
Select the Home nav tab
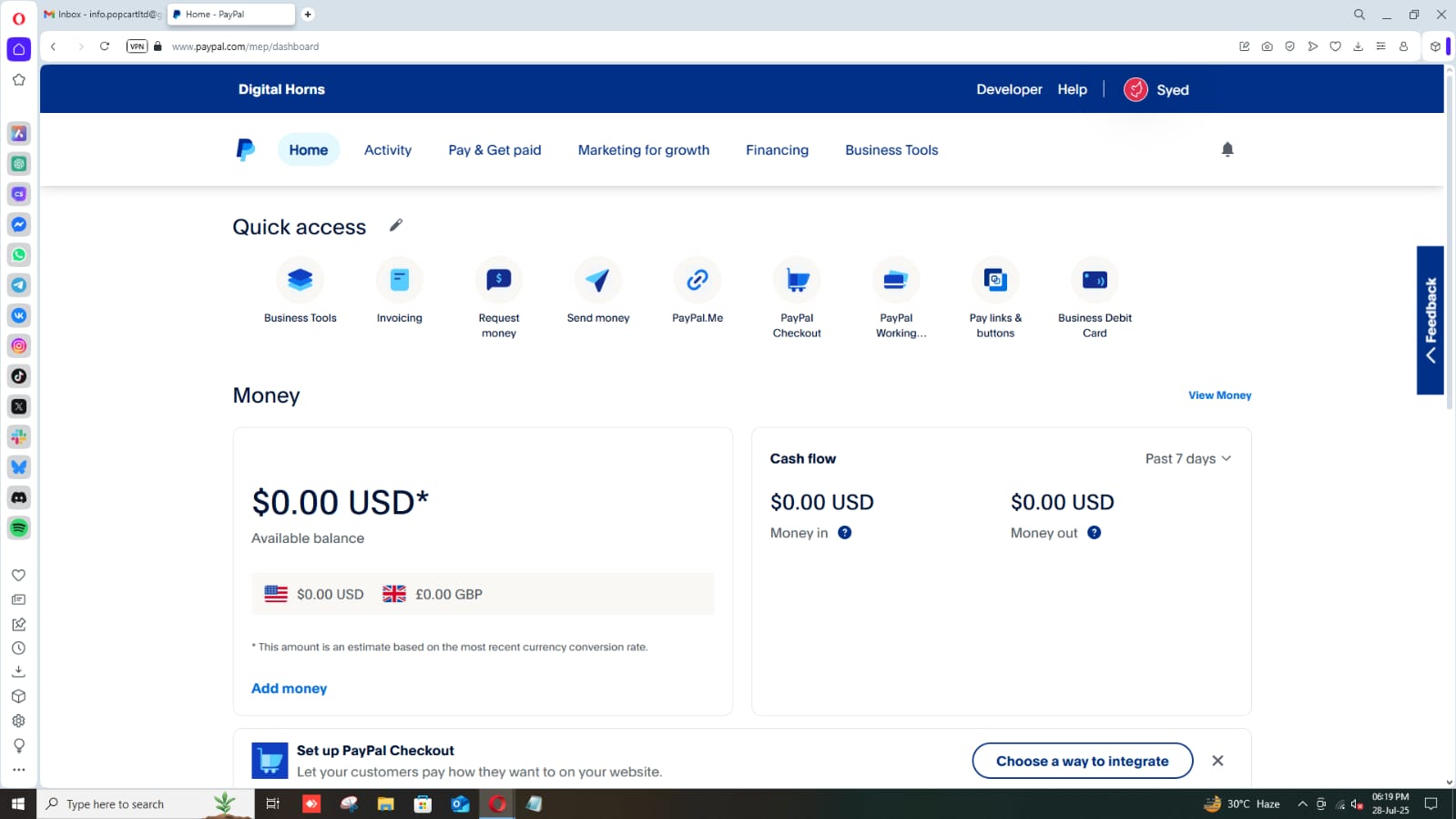(309, 150)
